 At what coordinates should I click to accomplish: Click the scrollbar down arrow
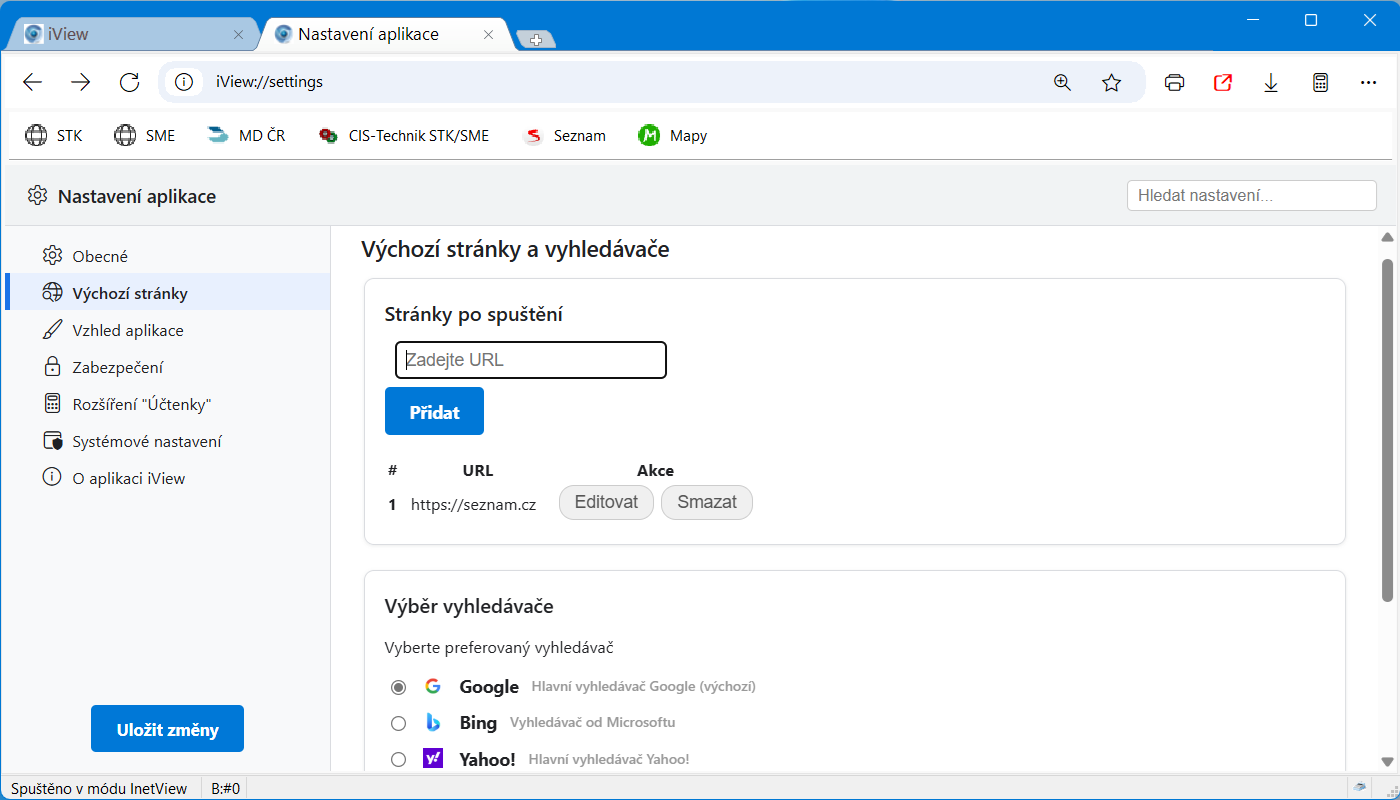tap(1387, 760)
